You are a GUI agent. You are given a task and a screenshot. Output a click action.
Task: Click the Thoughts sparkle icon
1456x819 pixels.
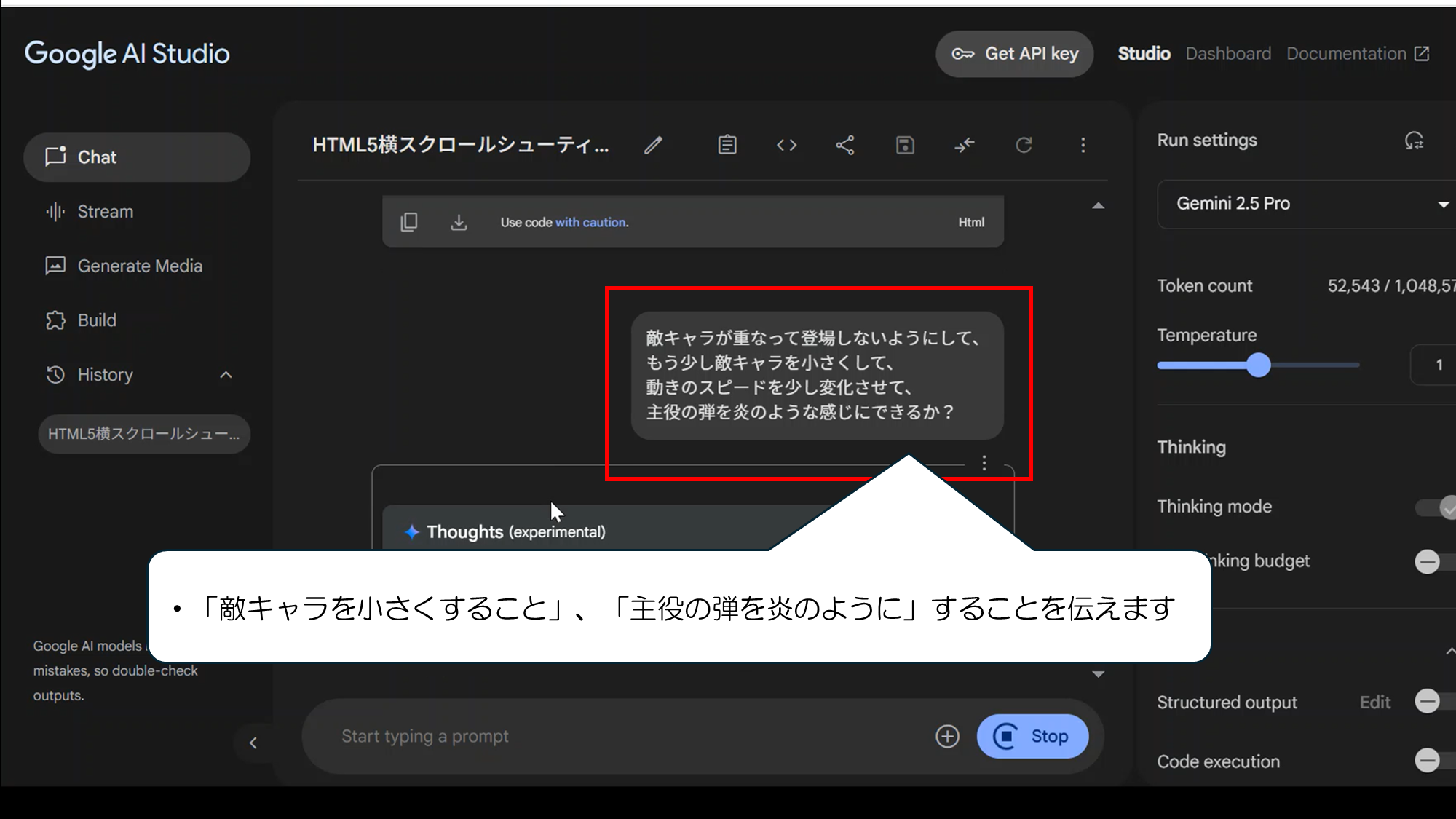tap(412, 531)
